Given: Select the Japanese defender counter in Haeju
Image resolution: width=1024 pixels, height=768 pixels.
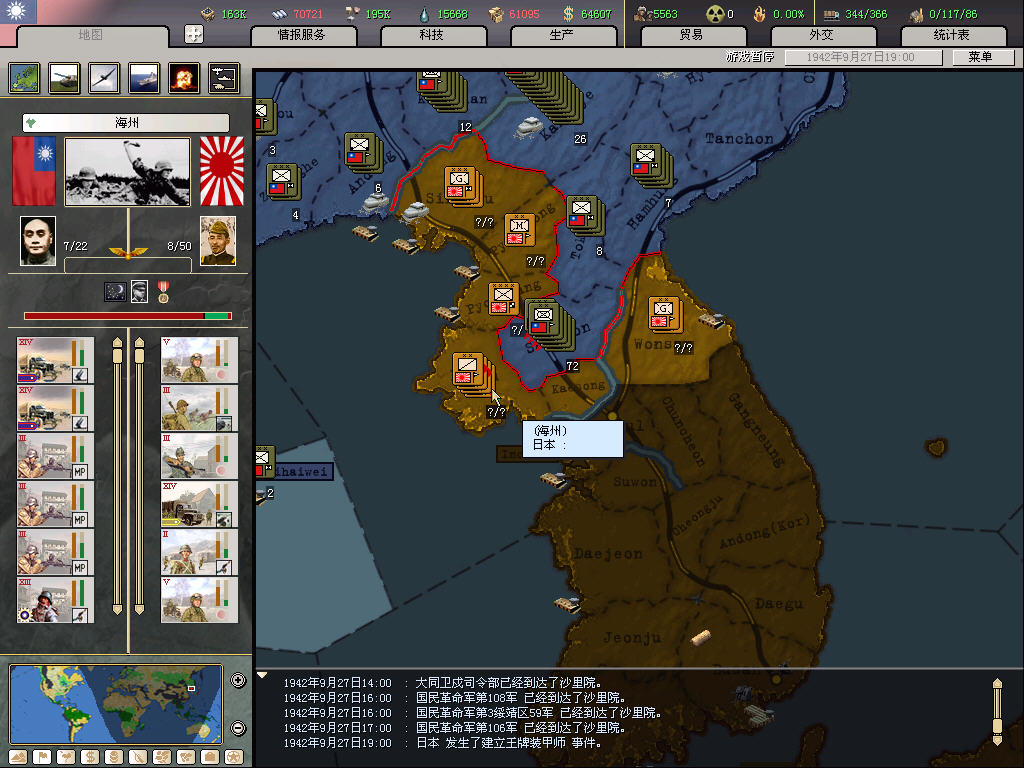Looking at the screenshot, I should coord(473,374).
